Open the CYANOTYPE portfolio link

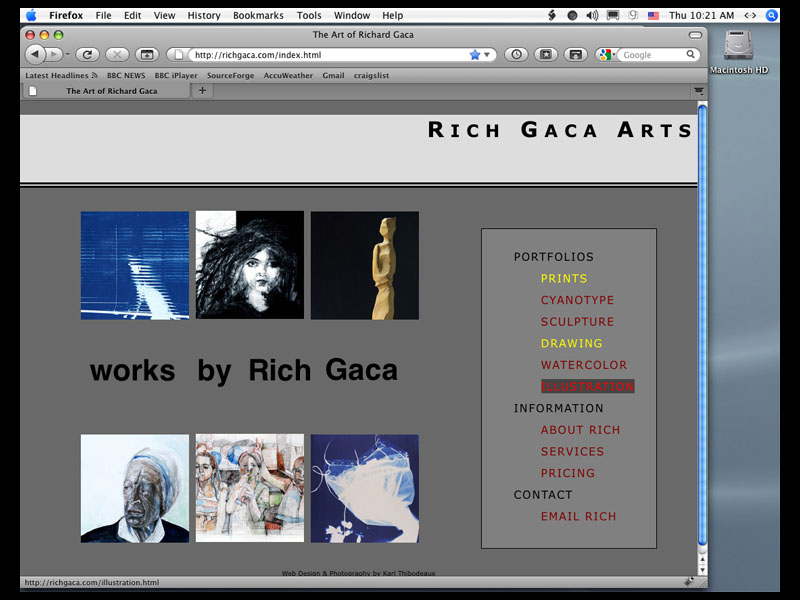pyautogui.click(x=577, y=300)
